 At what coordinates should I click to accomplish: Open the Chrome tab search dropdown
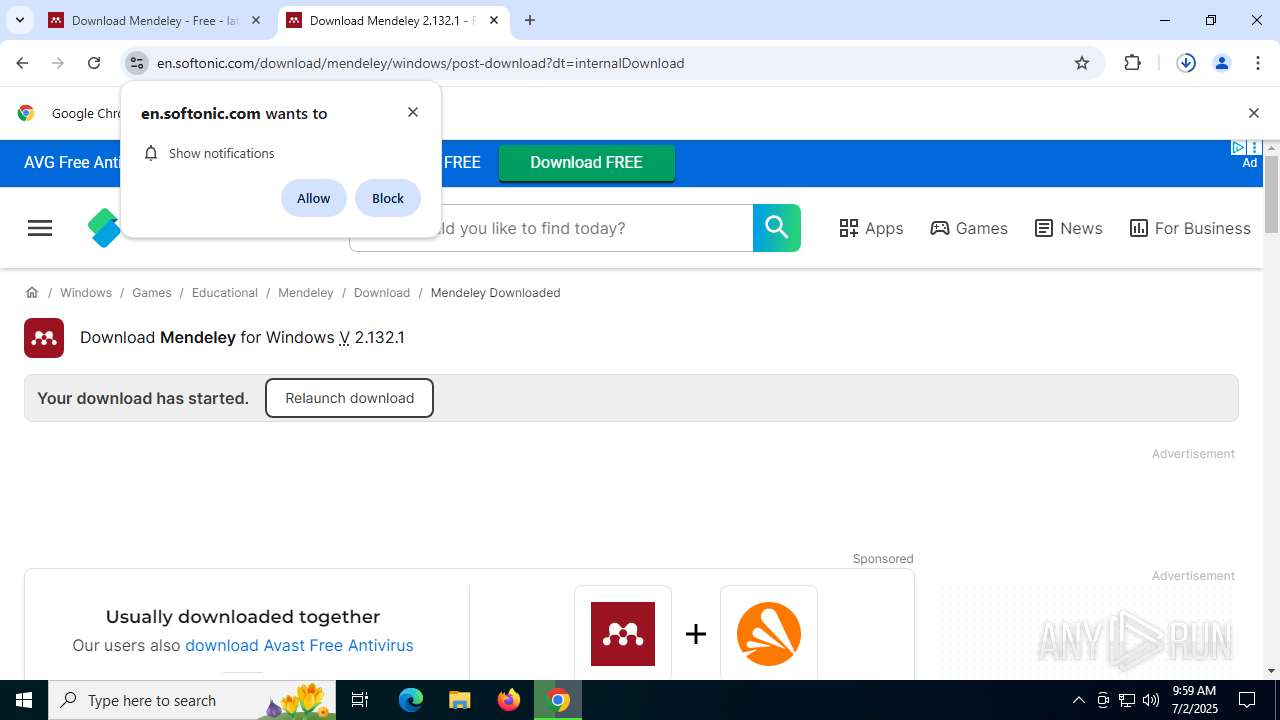19,20
